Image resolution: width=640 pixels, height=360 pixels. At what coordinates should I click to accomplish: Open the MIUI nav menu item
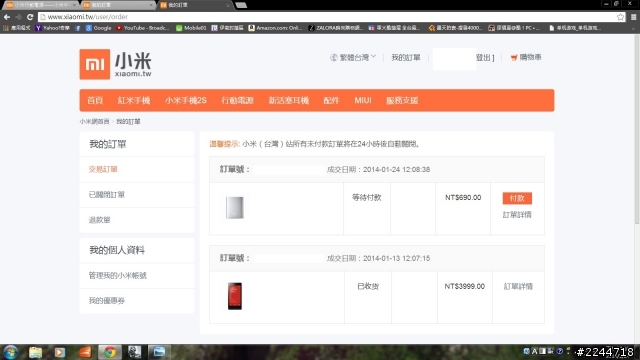pyautogui.click(x=363, y=100)
